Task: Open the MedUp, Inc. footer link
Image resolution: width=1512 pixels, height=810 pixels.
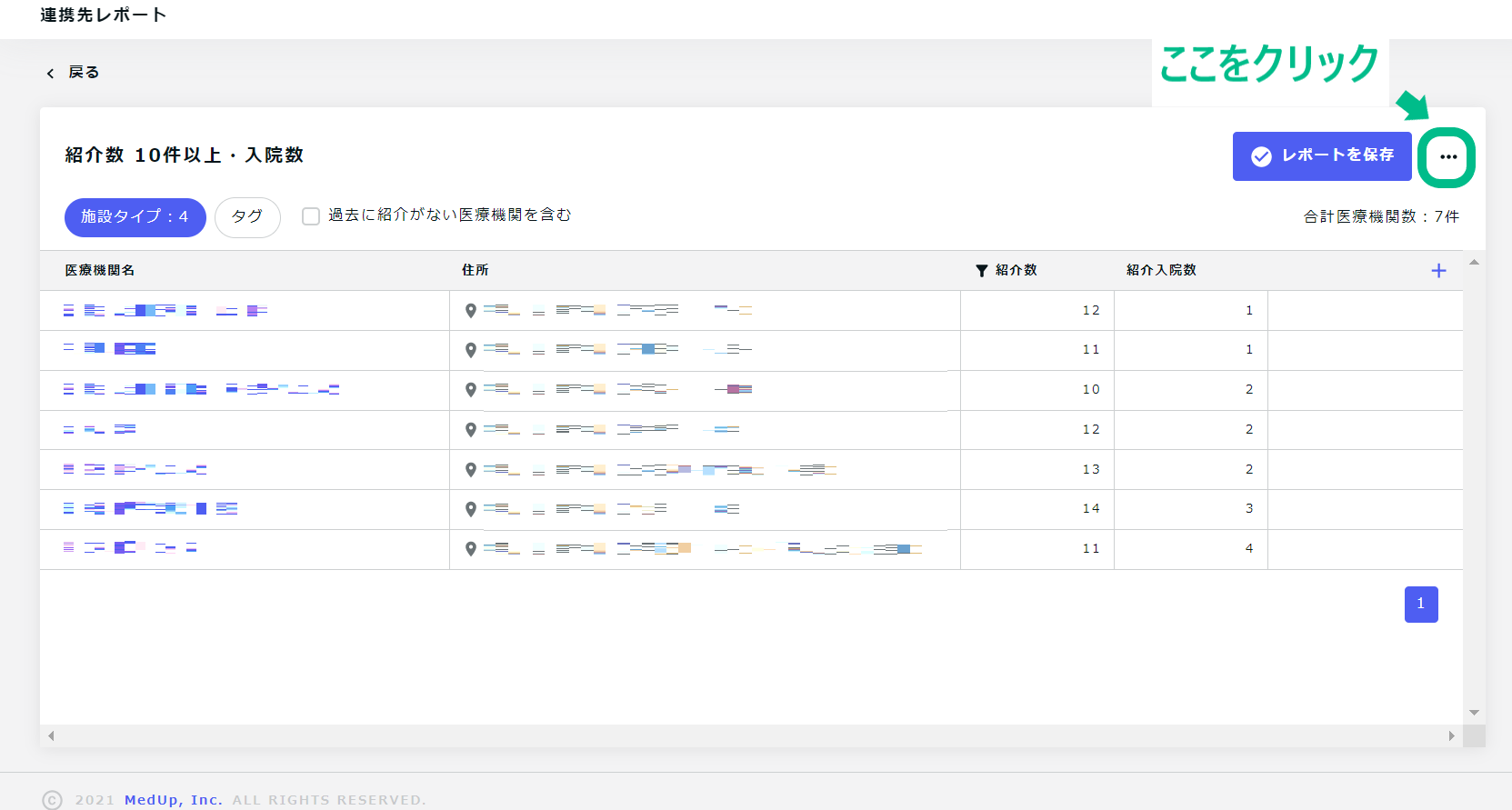Action: (x=174, y=800)
